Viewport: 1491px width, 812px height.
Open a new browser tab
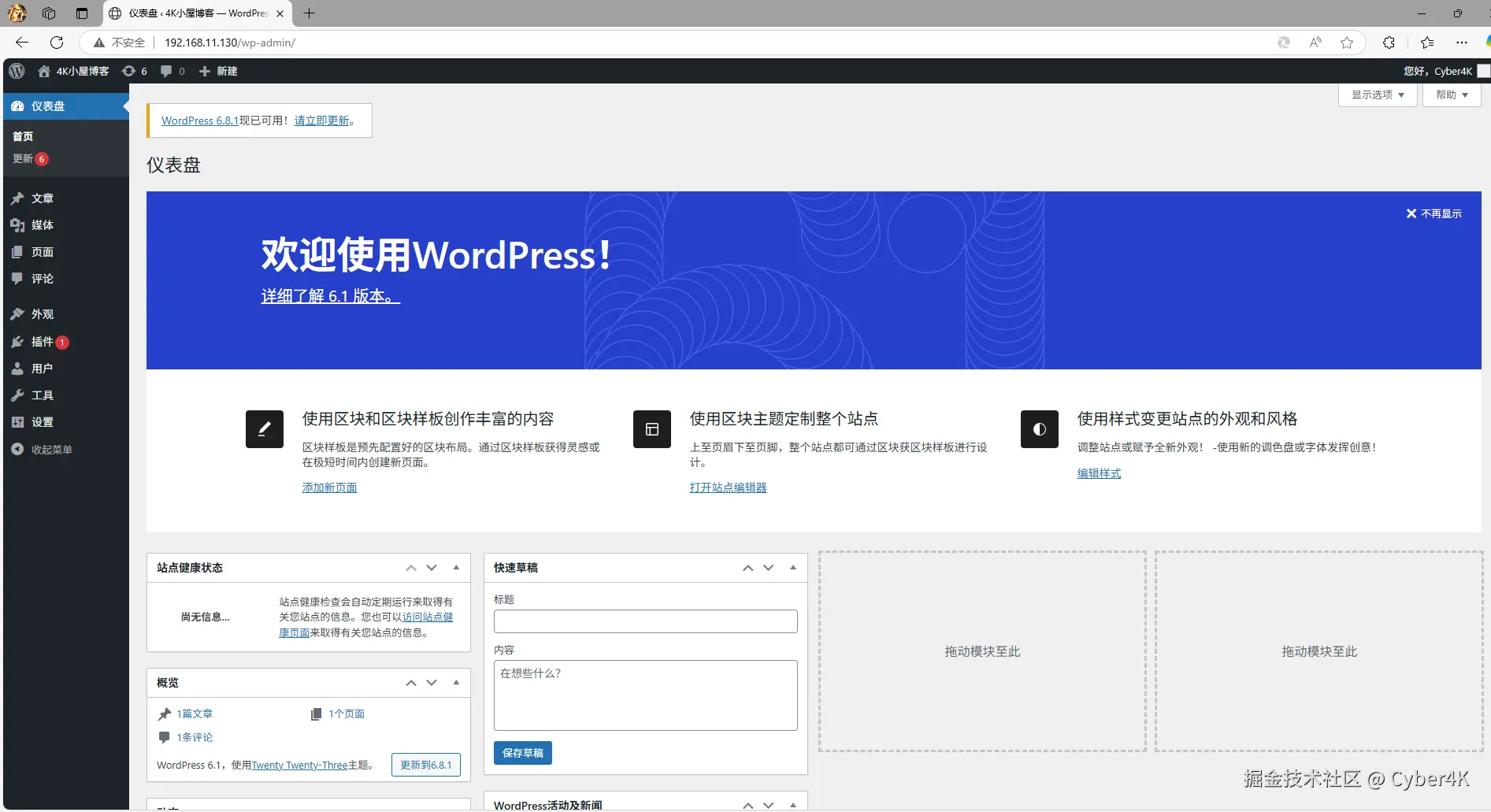coord(310,13)
